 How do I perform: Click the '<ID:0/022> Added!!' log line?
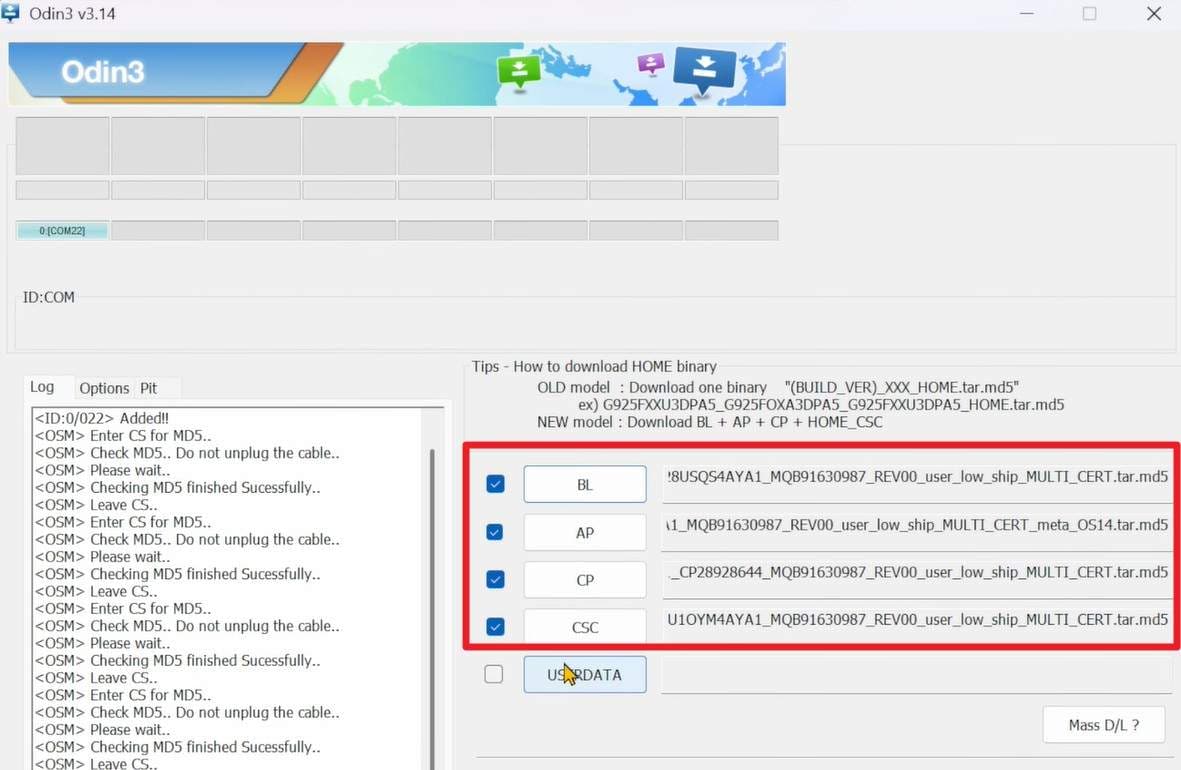click(102, 418)
